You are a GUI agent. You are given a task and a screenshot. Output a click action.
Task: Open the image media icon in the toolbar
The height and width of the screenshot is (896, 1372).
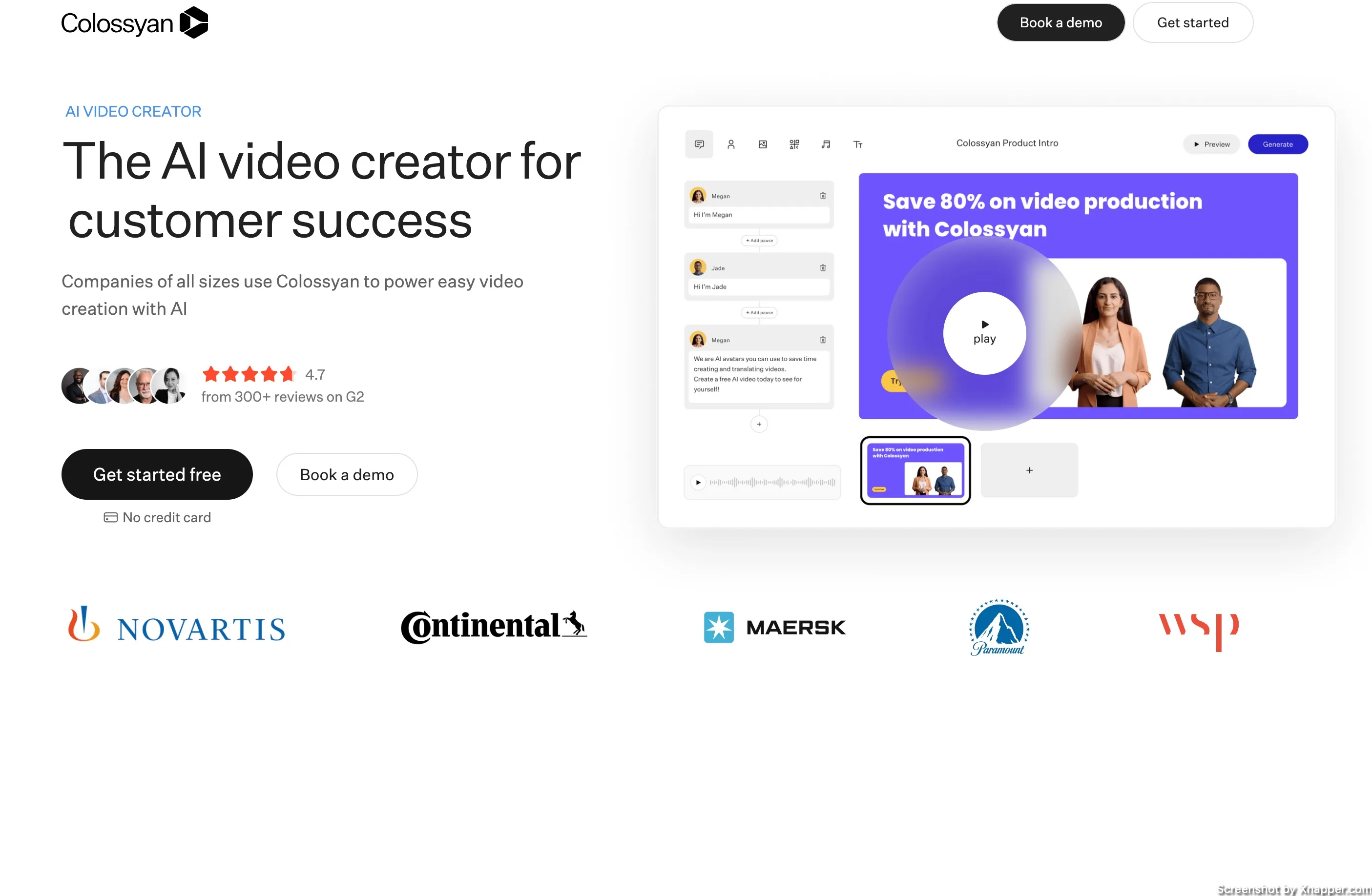point(763,144)
